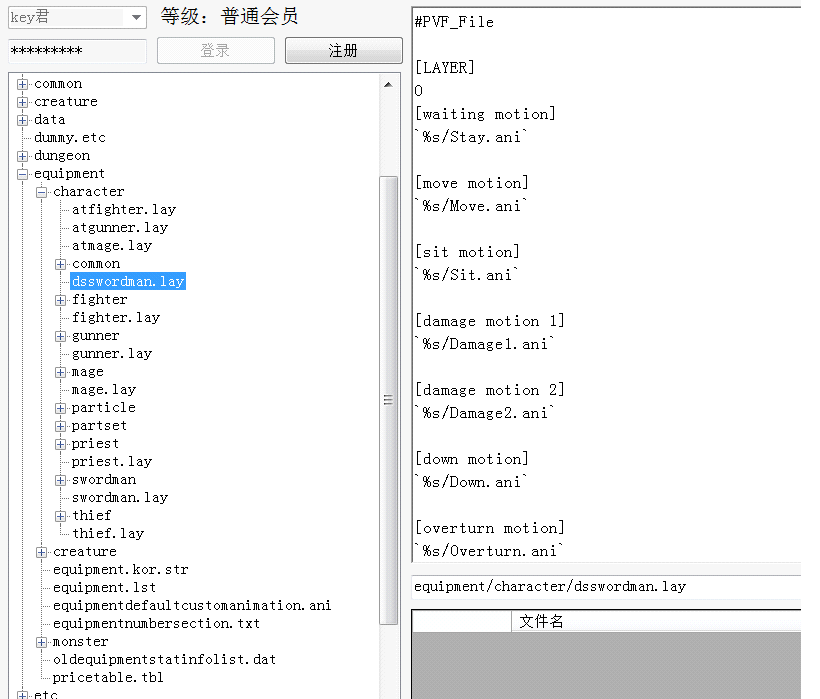Open equipmentnumbersection.txt file

(156, 624)
